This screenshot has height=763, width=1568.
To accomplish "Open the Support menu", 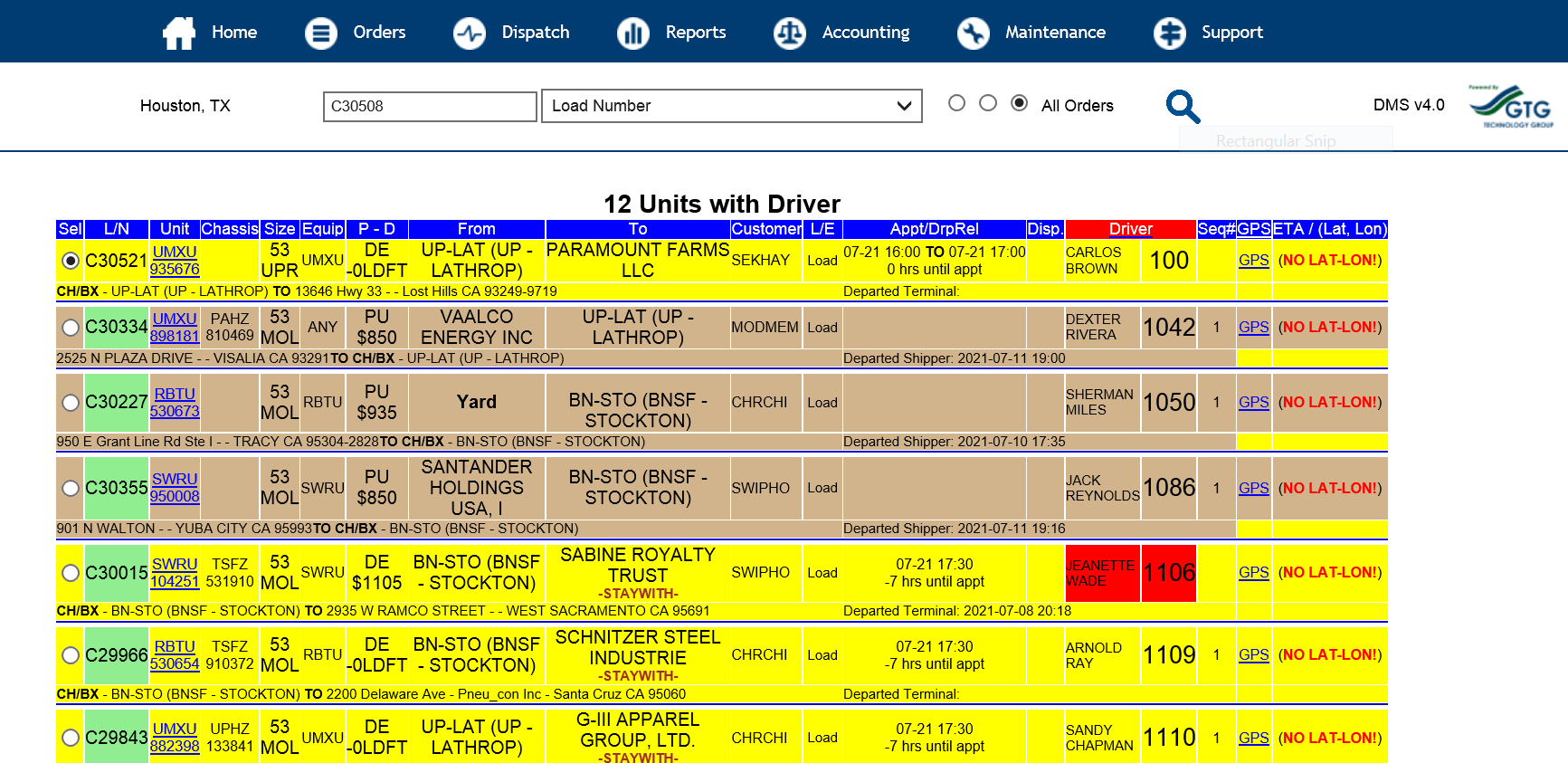I will pos(1232,33).
